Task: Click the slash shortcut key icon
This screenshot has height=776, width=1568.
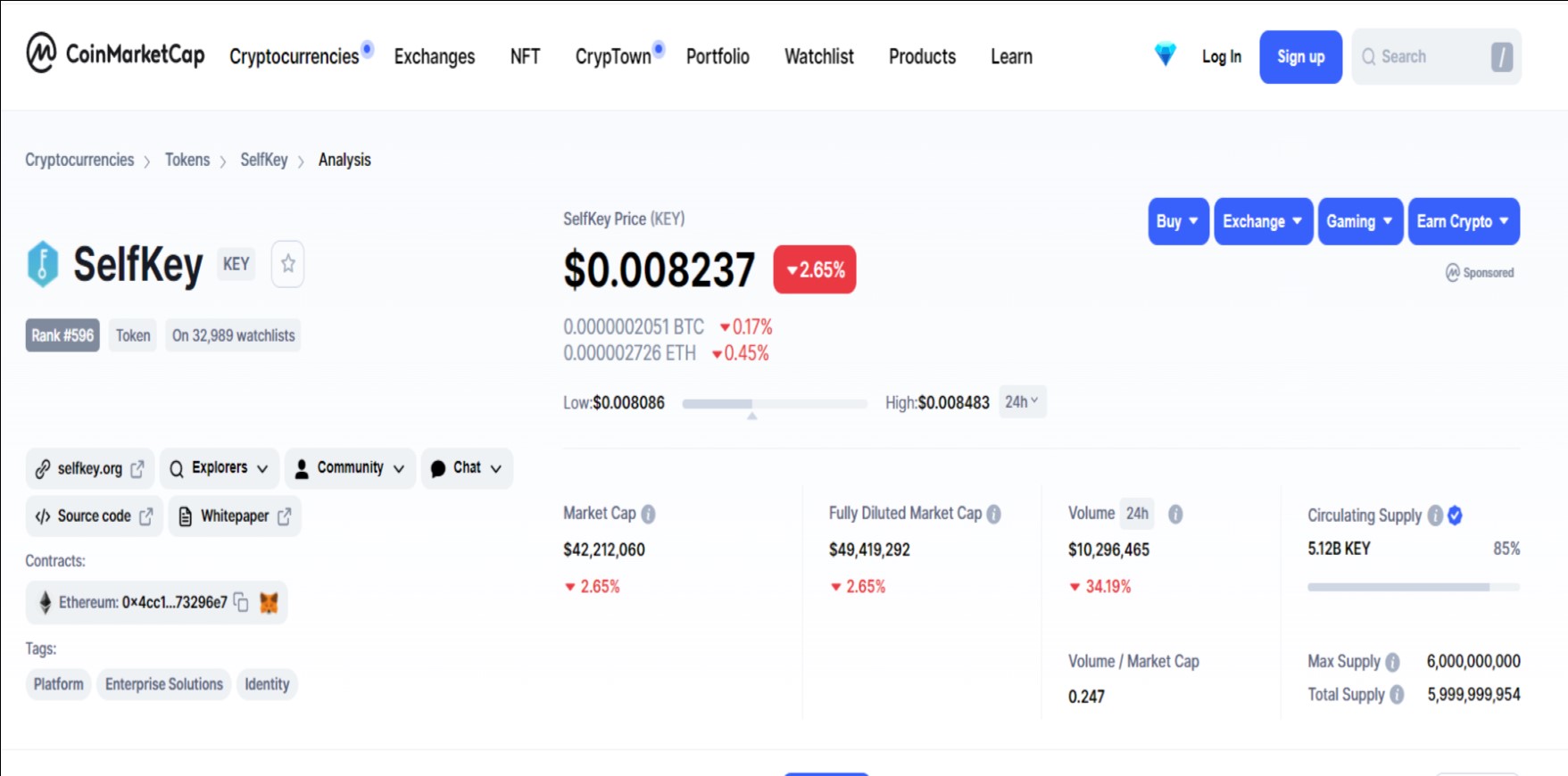Action: click(1501, 57)
